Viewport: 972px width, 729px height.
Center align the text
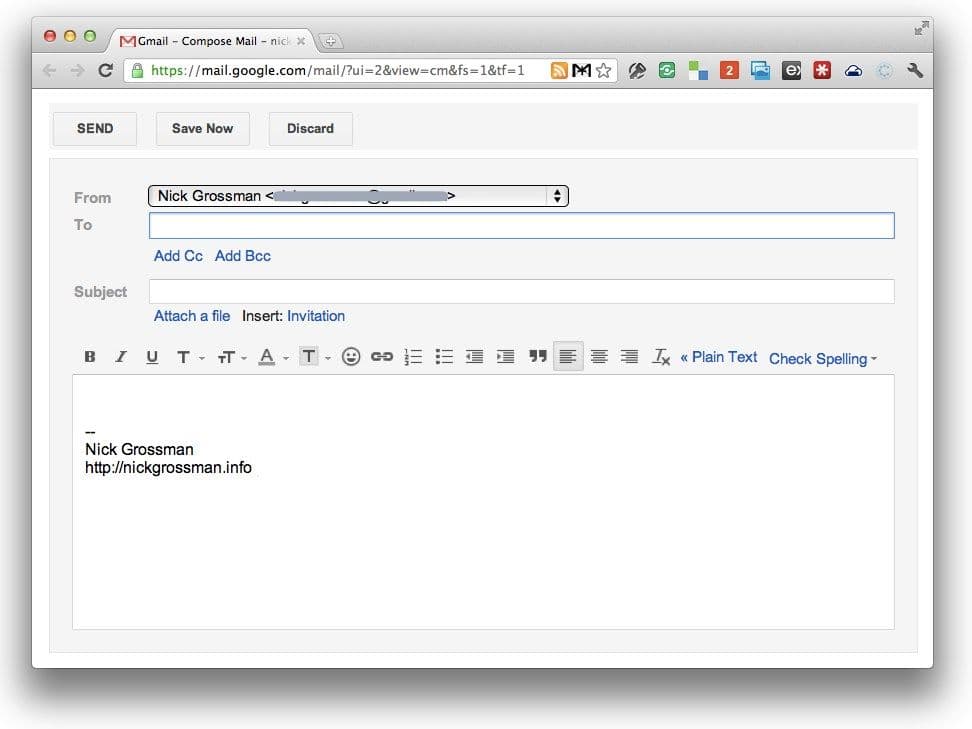pos(599,357)
